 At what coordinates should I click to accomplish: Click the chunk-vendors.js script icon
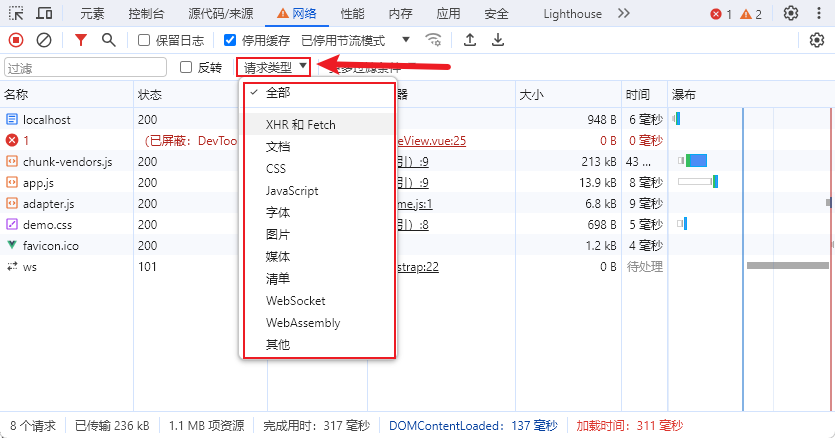pos(12,161)
